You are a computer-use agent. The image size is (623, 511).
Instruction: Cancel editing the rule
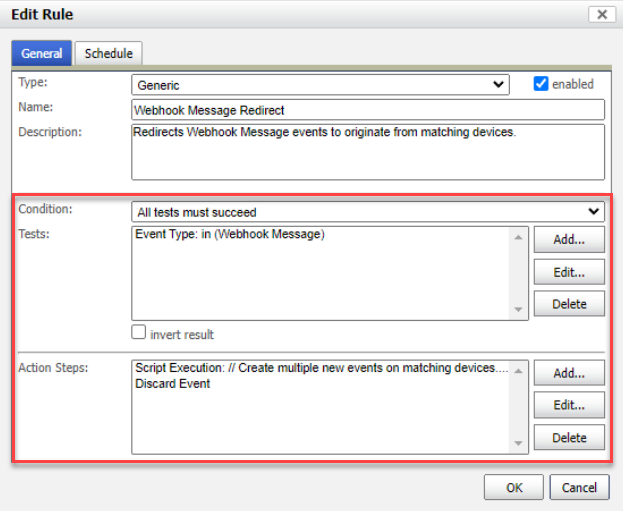coord(579,487)
